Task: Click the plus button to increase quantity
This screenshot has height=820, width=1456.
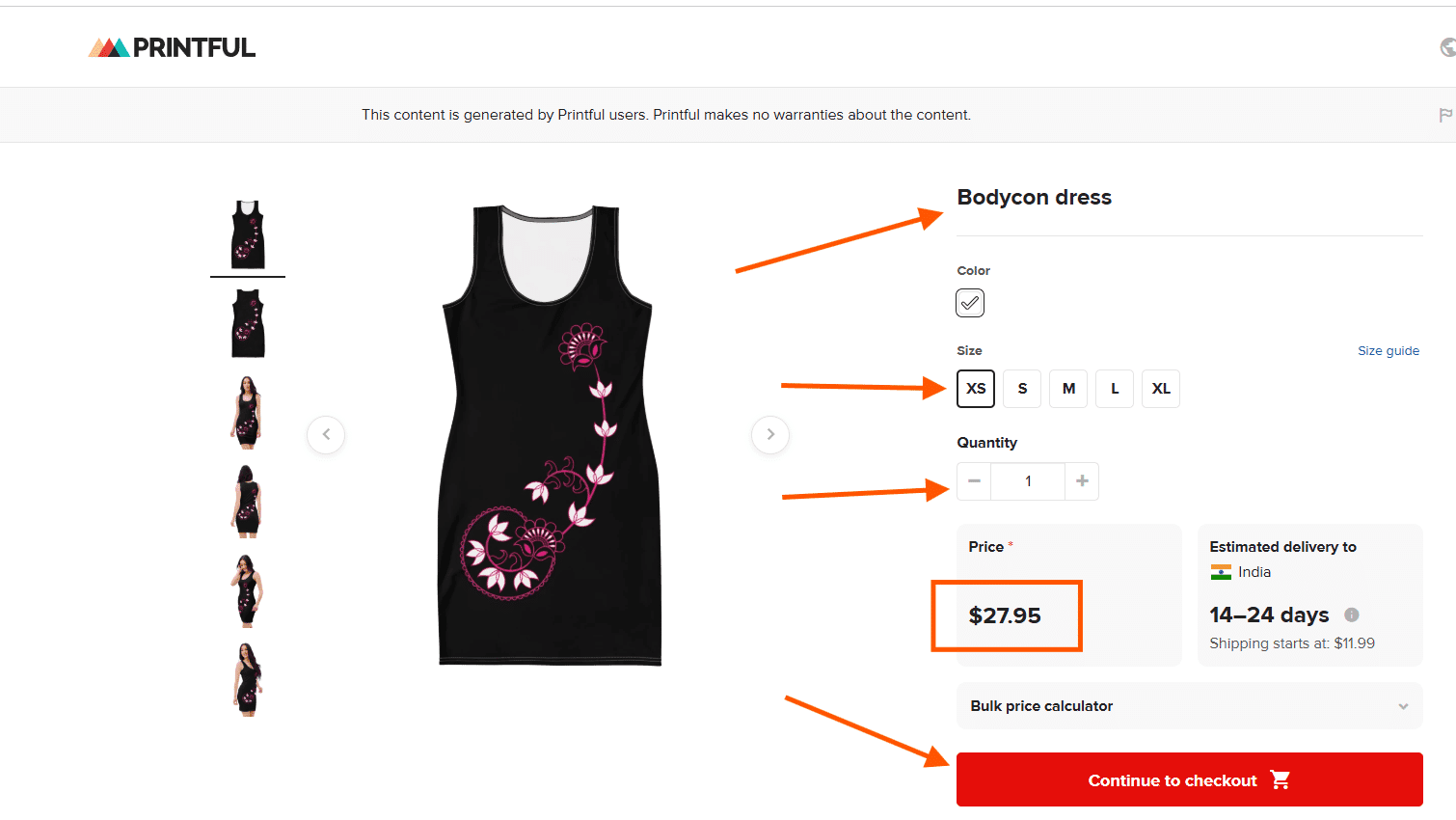Action: click(x=1081, y=480)
